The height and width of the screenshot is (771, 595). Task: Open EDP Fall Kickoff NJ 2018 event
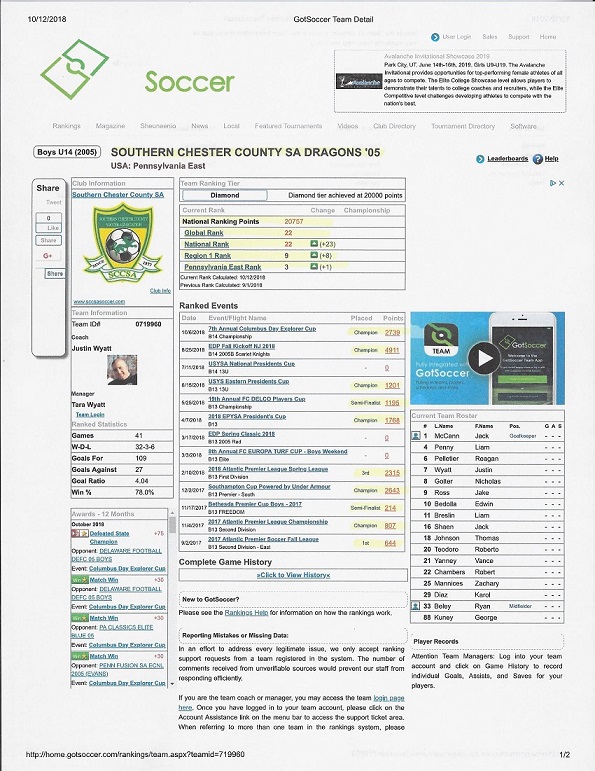pos(241,346)
